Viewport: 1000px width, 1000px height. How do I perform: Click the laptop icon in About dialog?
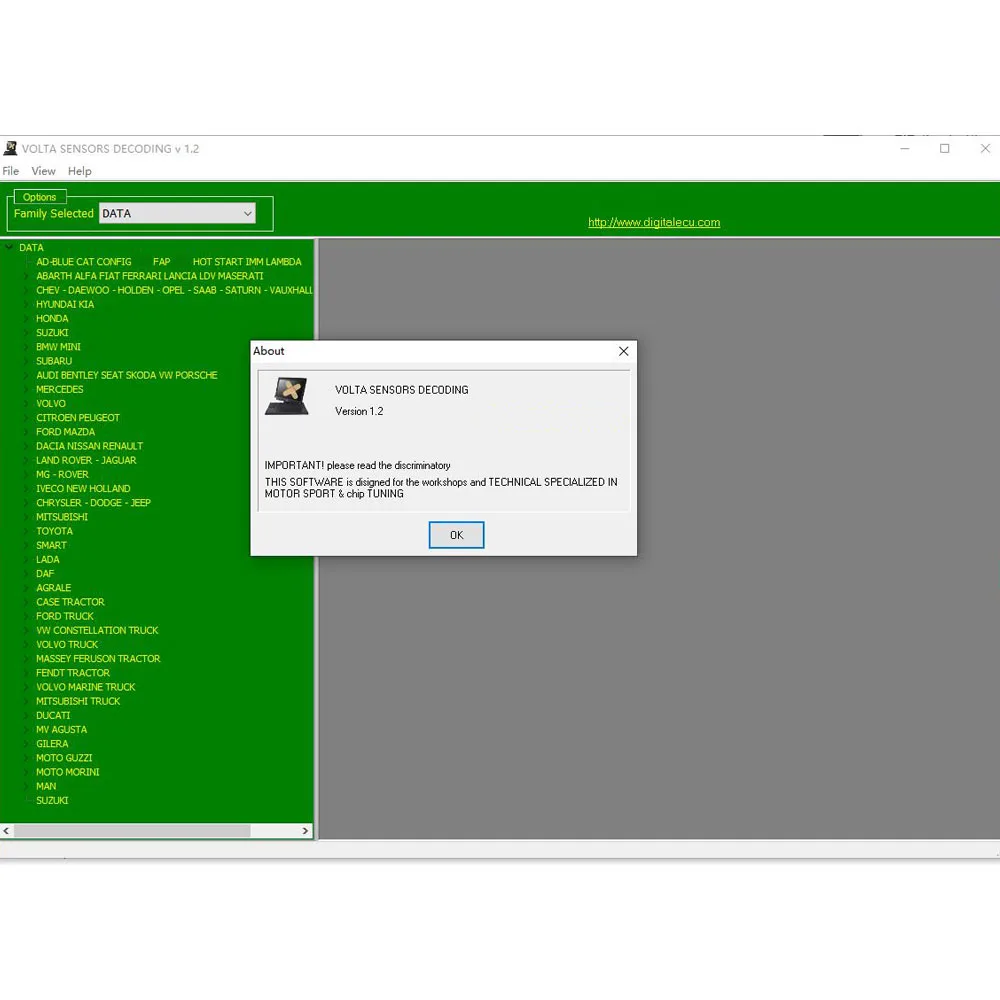coord(287,396)
